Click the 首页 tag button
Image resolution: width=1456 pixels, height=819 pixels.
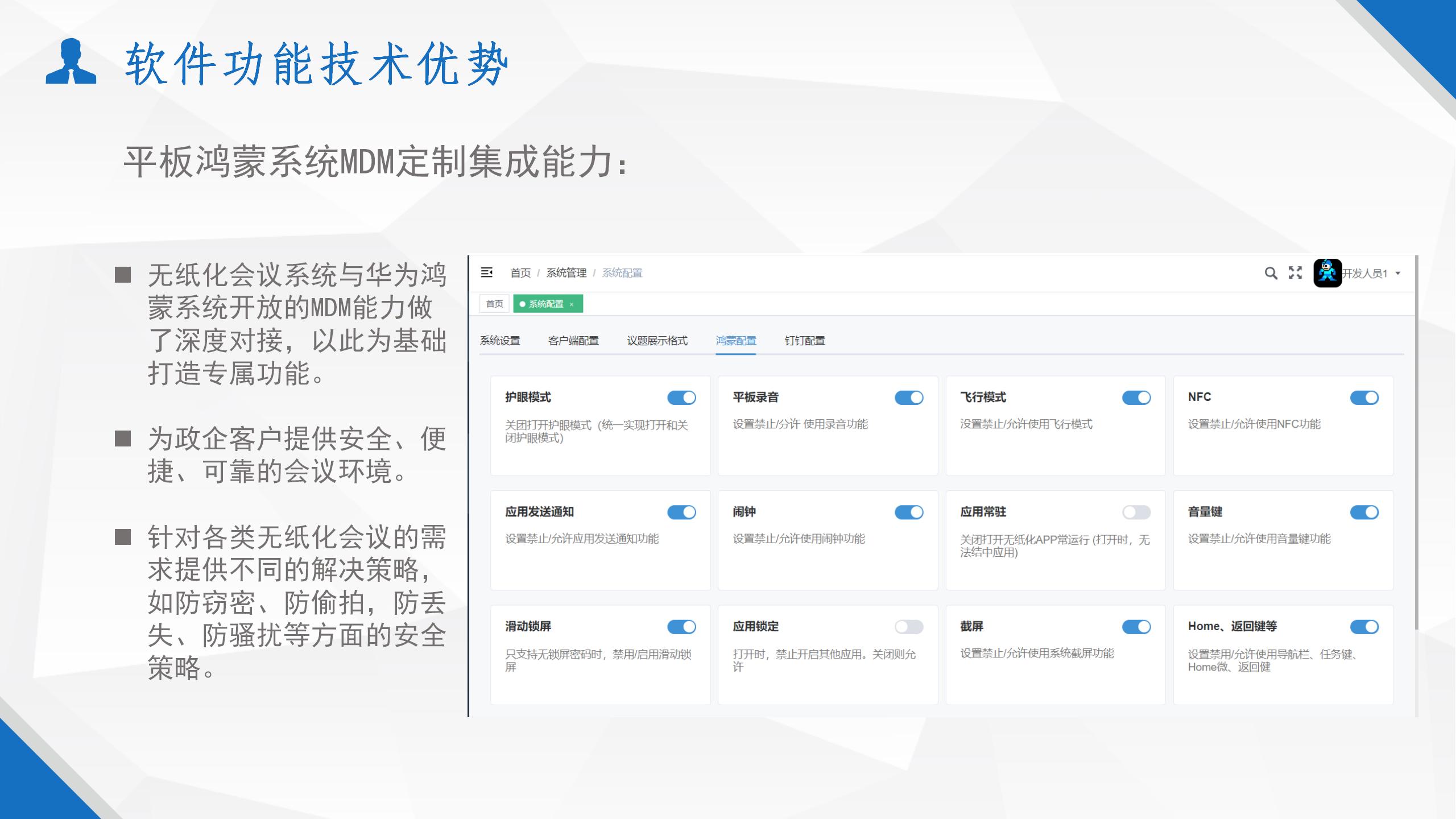pyautogui.click(x=494, y=304)
